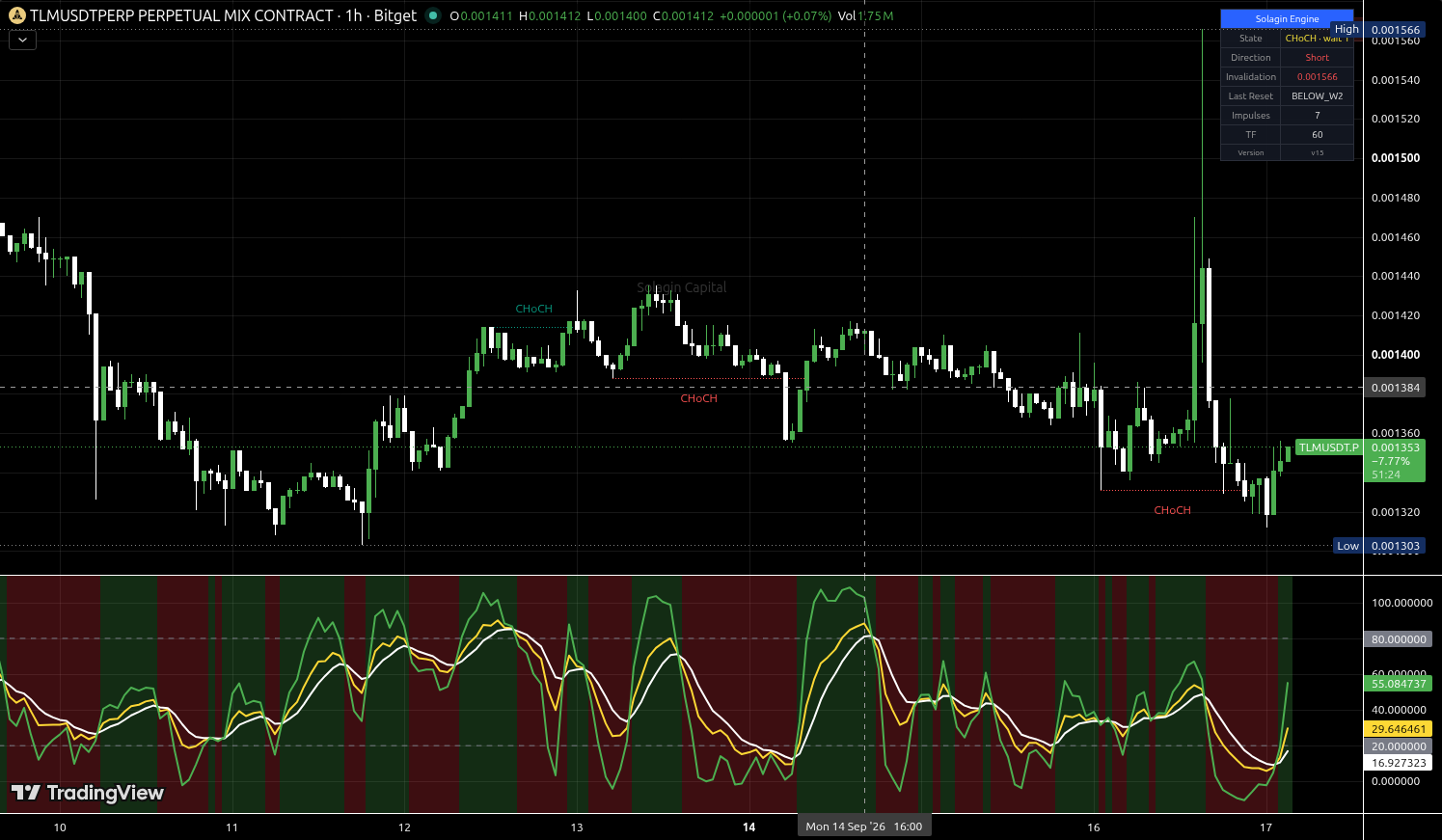This screenshot has height=840, width=1442.
Task: Select the O0.001411 open value
Action: coord(481,16)
